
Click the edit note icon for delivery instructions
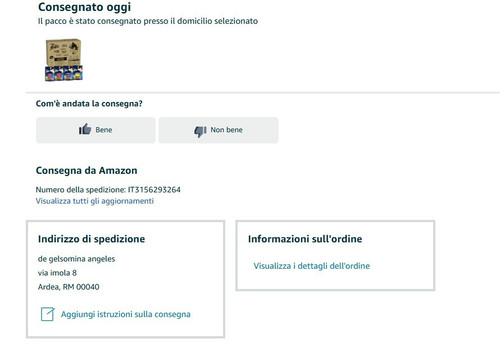click(47, 314)
